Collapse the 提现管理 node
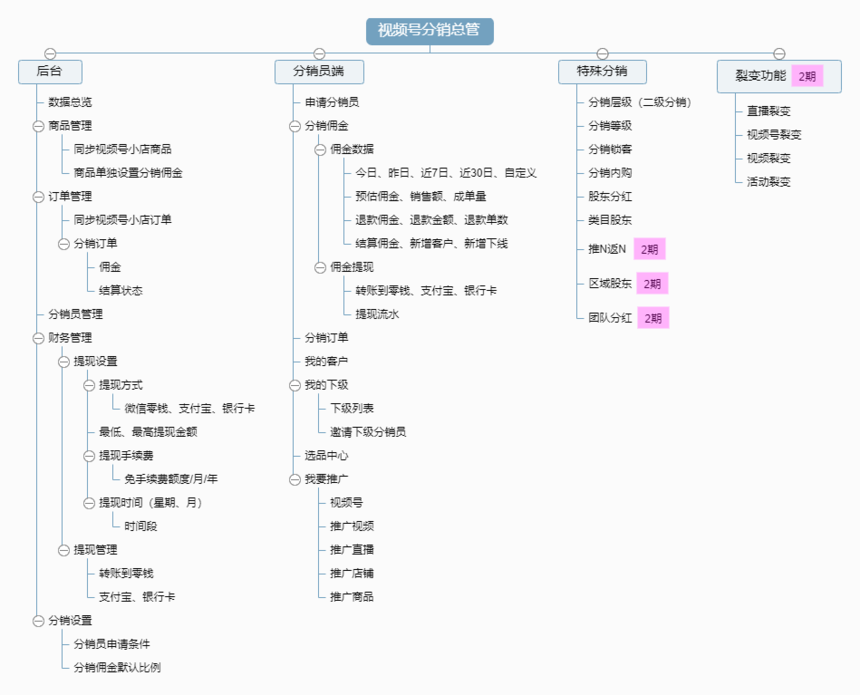The height and width of the screenshot is (695, 860). pos(64,551)
